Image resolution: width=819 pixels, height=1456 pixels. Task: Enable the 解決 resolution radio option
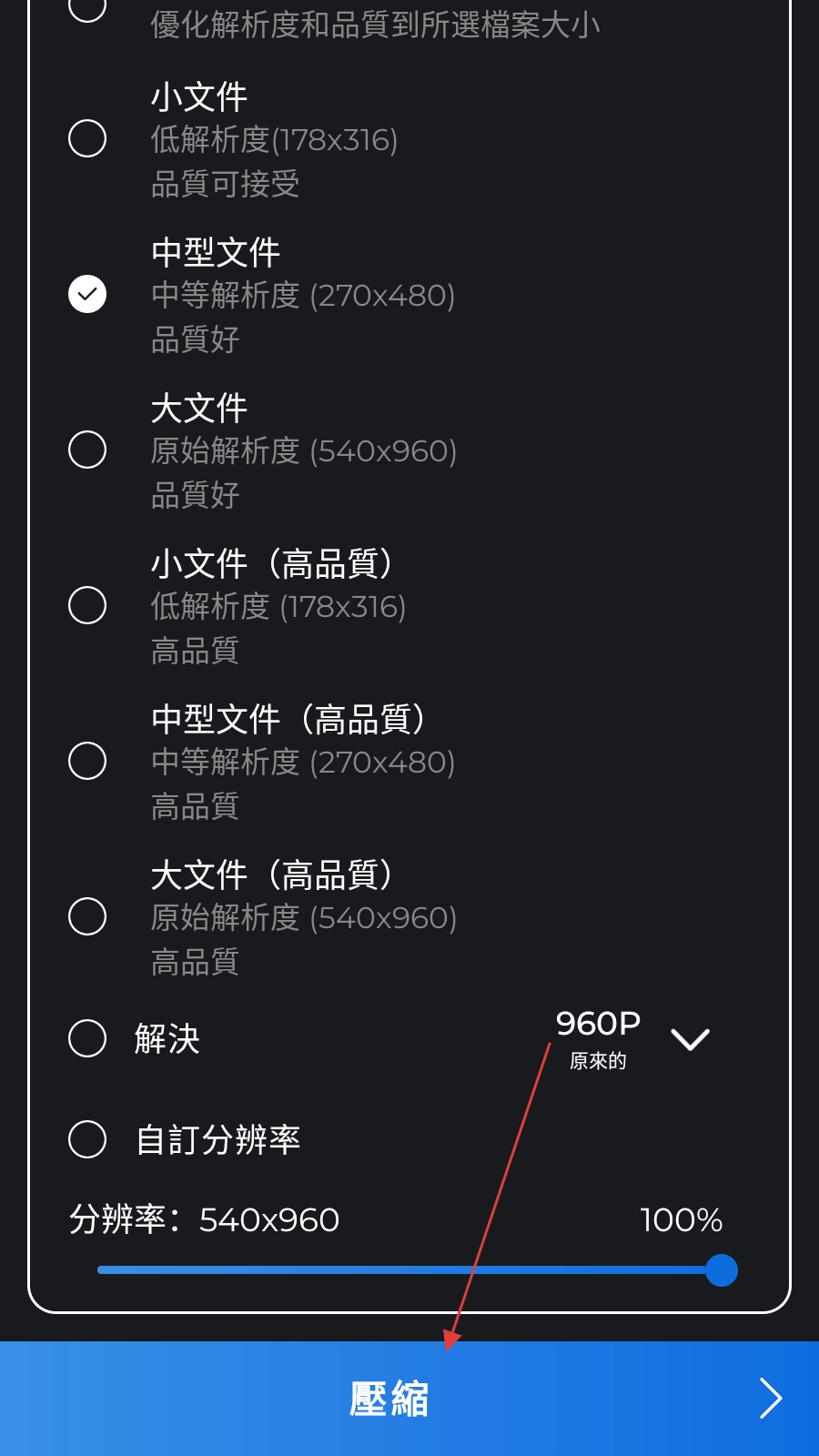click(x=87, y=1038)
